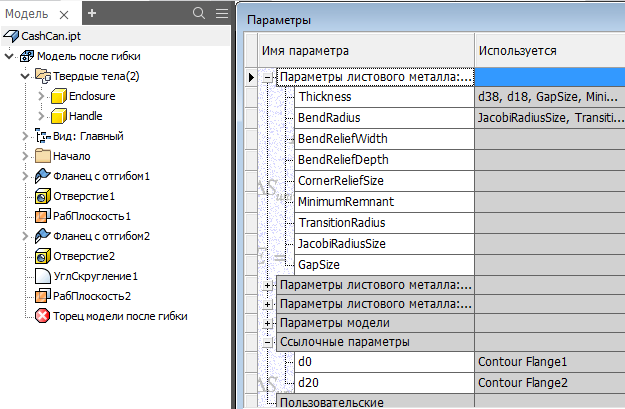Expand the second Параметры листового металла group
The width and height of the screenshot is (625, 409).
pos(268,285)
